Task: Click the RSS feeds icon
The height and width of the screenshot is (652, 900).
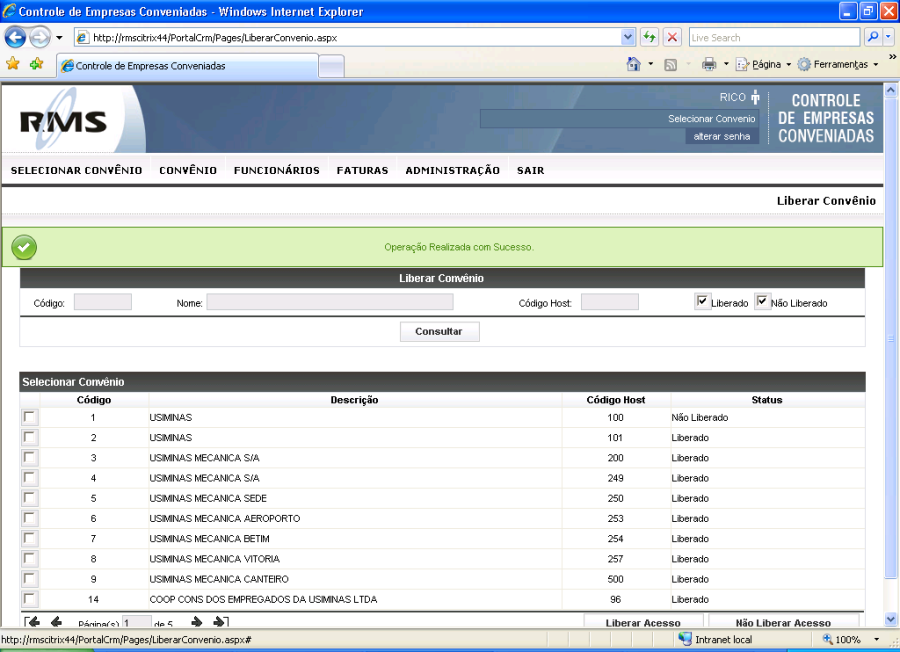Action: click(x=670, y=64)
